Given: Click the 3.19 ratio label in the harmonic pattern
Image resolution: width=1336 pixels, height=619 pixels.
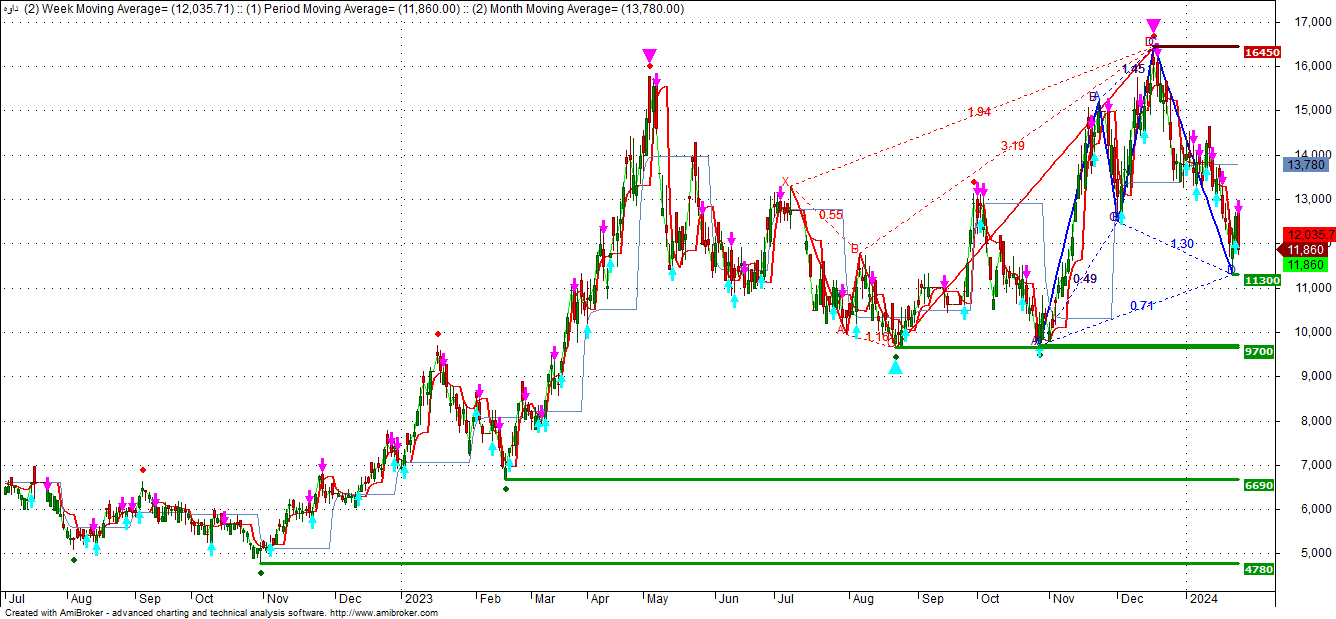Looking at the screenshot, I should click(1013, 146).
